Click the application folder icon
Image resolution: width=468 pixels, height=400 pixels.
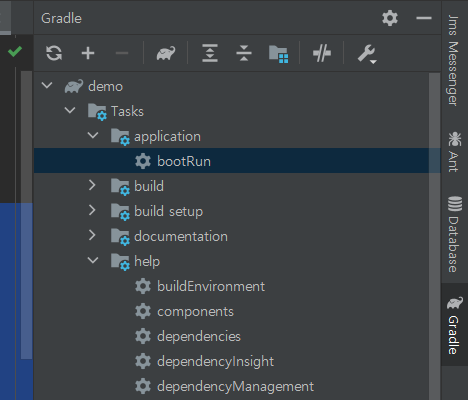pyautogui.click(x=120, y=137)
